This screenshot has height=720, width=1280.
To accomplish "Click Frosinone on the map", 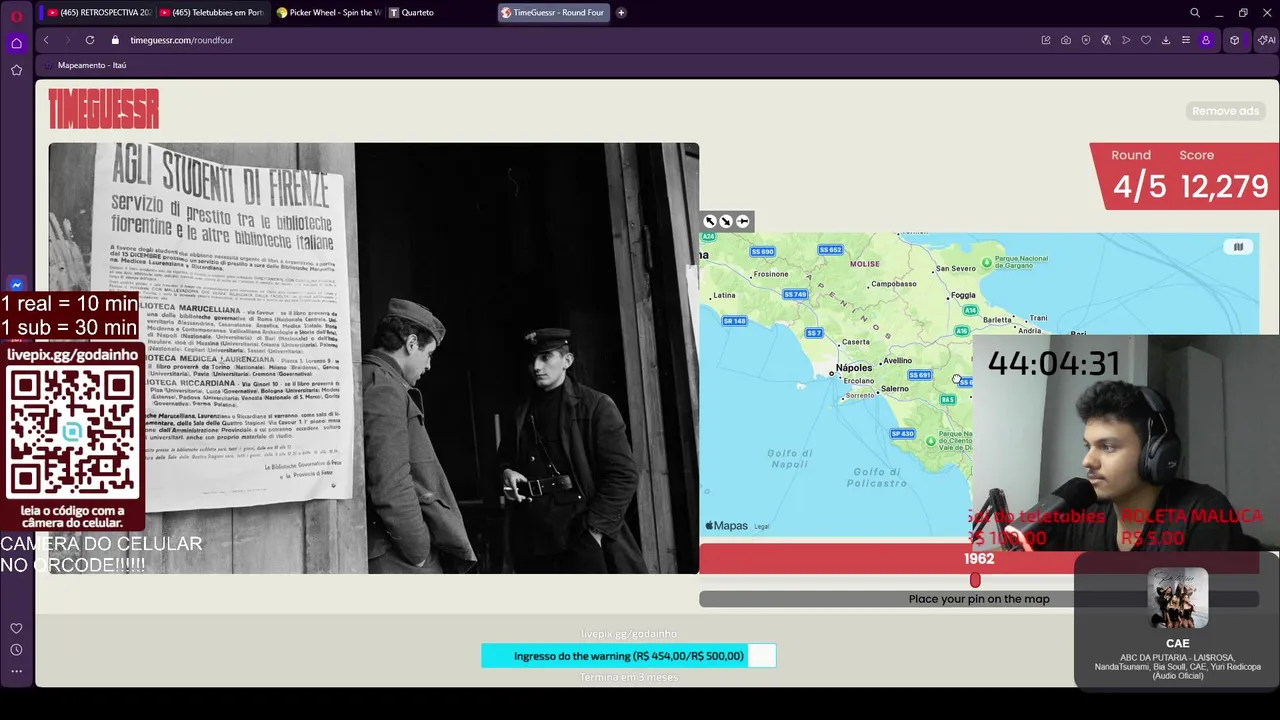I will pos(771,274).
